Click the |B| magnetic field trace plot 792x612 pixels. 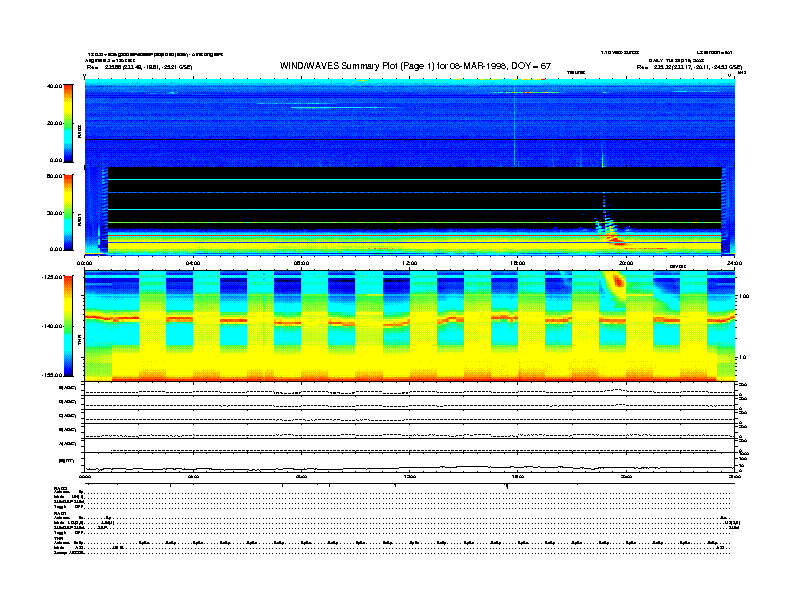pos(410,462)
